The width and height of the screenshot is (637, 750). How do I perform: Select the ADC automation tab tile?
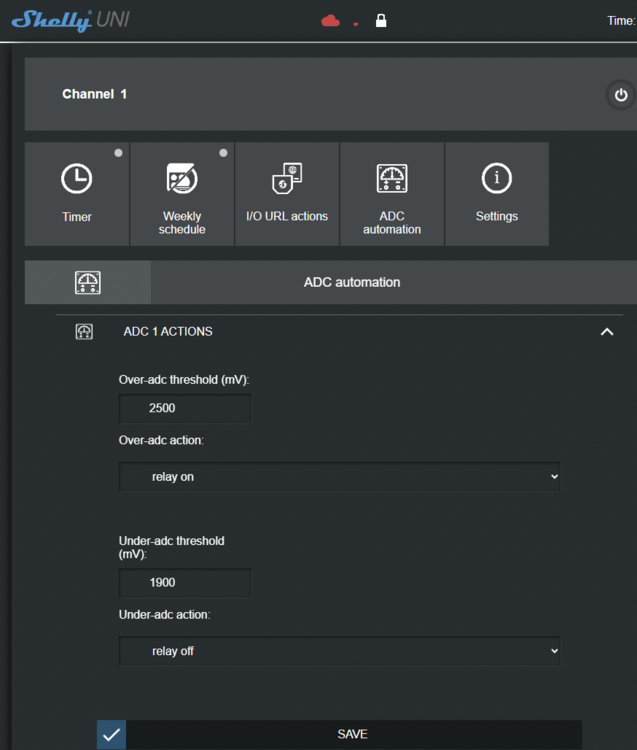pyautogui.click(x=392, y=193)
